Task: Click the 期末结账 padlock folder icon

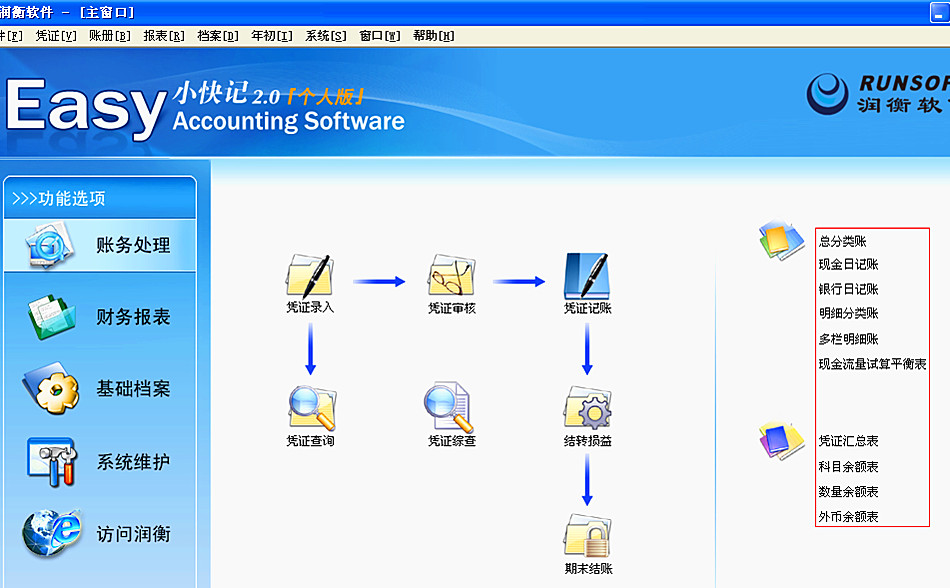Action: [587, 536]
